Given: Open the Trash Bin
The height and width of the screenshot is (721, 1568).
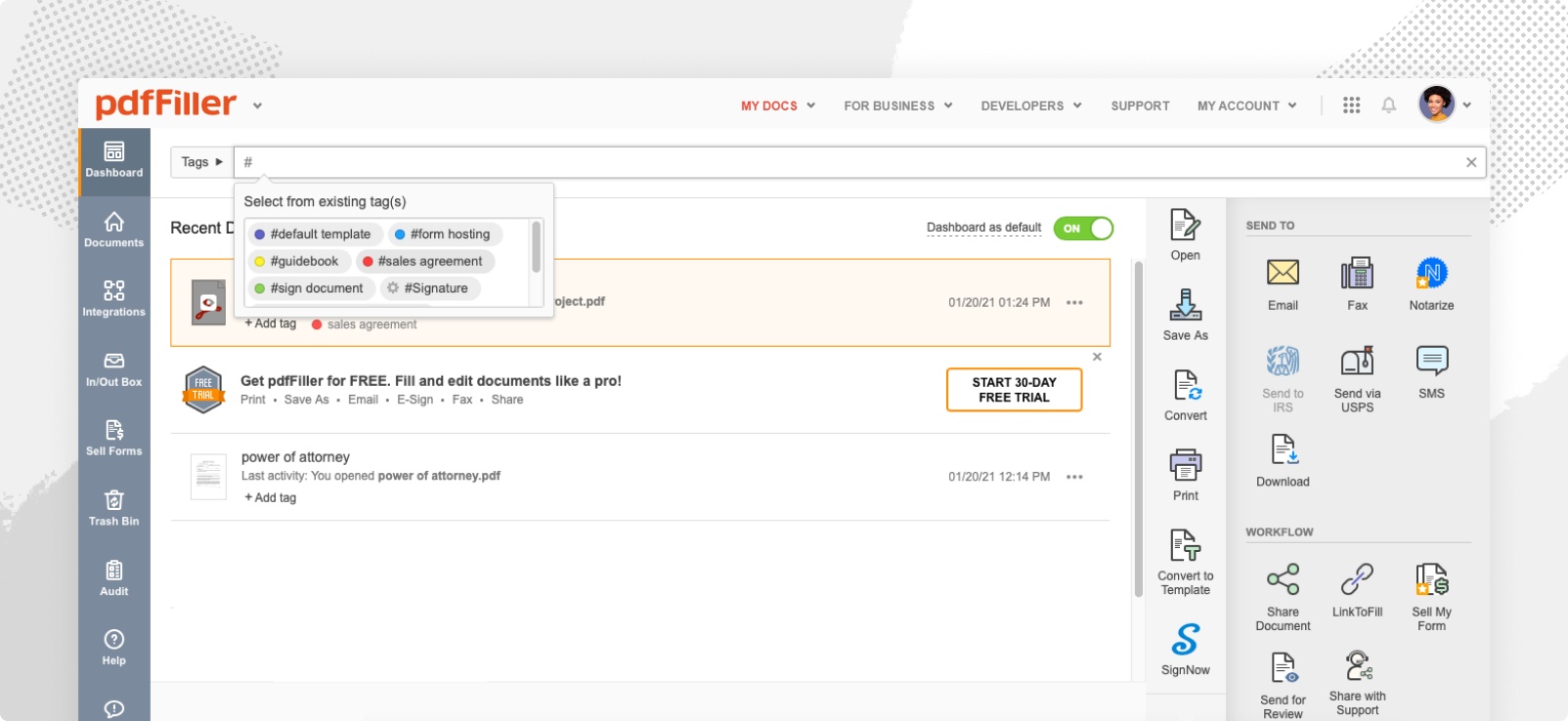Looking at the screenshot, I should point(114,509).
